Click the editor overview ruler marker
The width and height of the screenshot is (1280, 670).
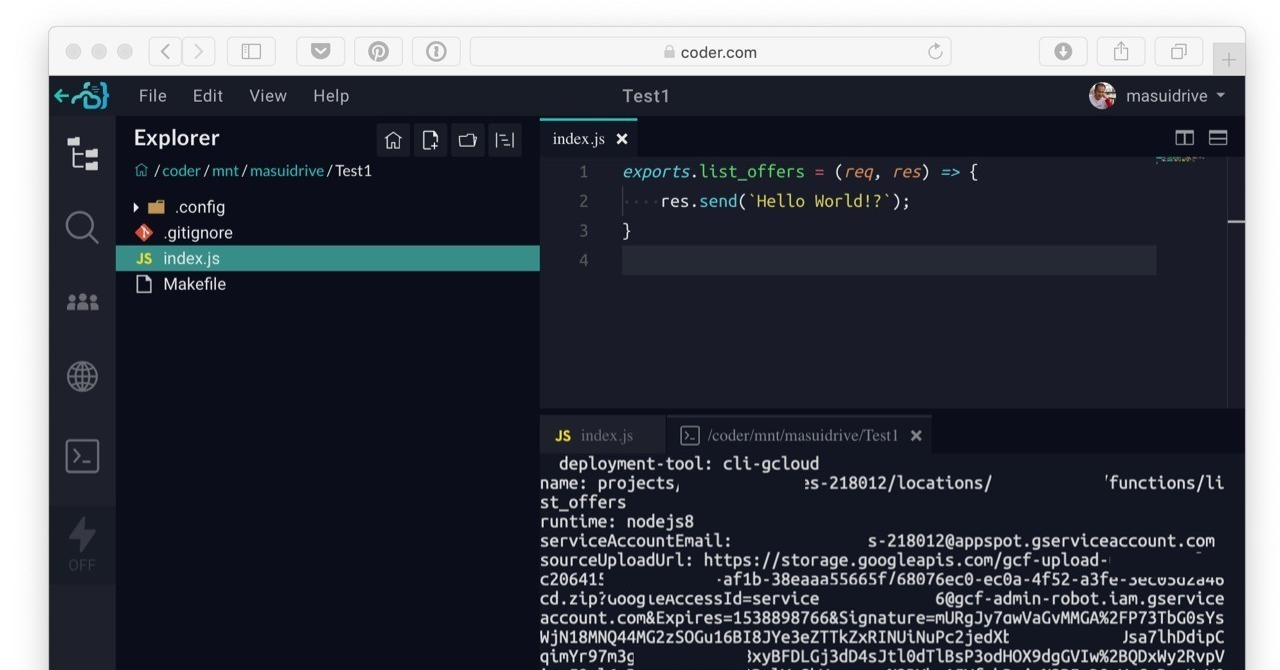[1236, 221]
